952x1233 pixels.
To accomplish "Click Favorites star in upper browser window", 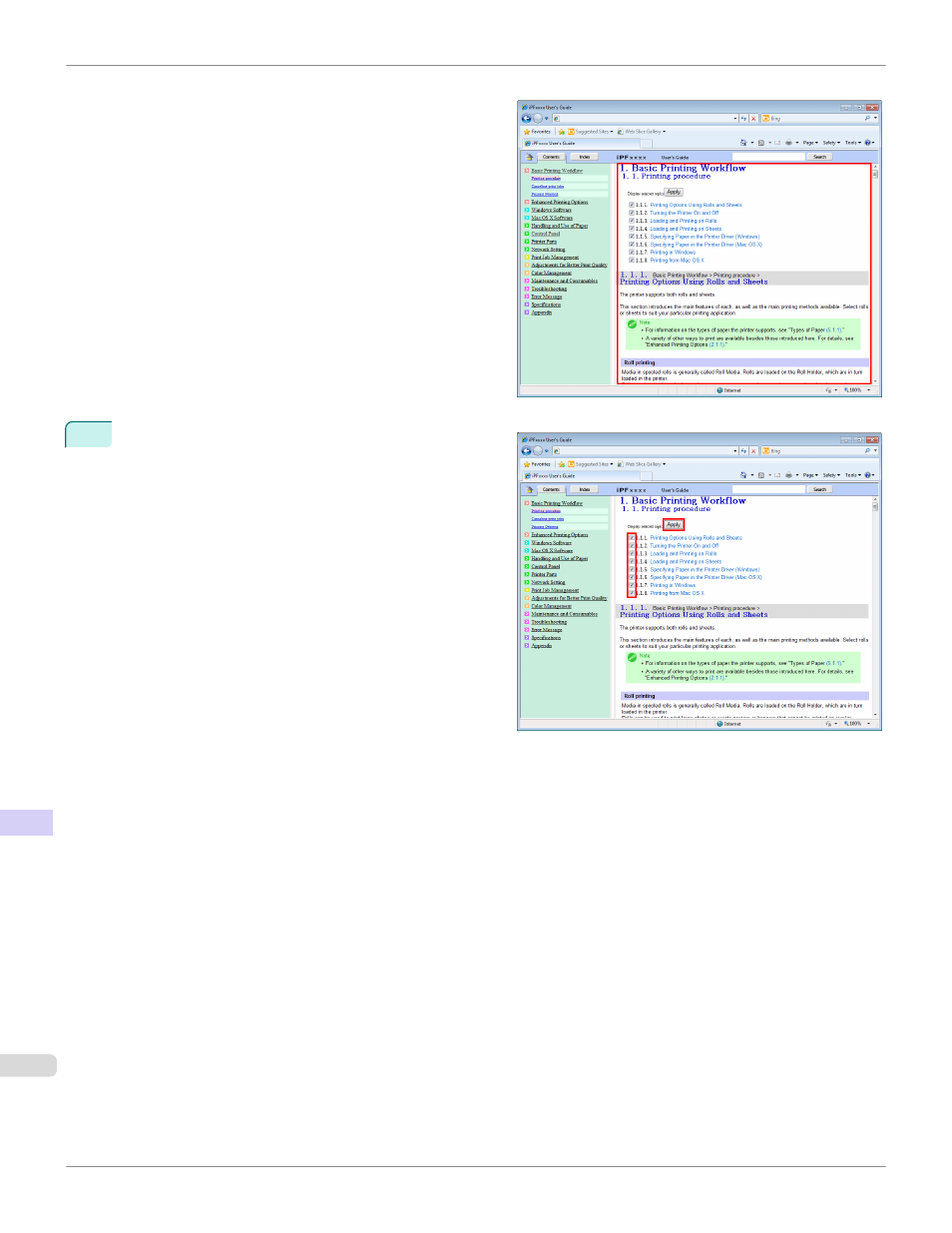I will 527,132.
